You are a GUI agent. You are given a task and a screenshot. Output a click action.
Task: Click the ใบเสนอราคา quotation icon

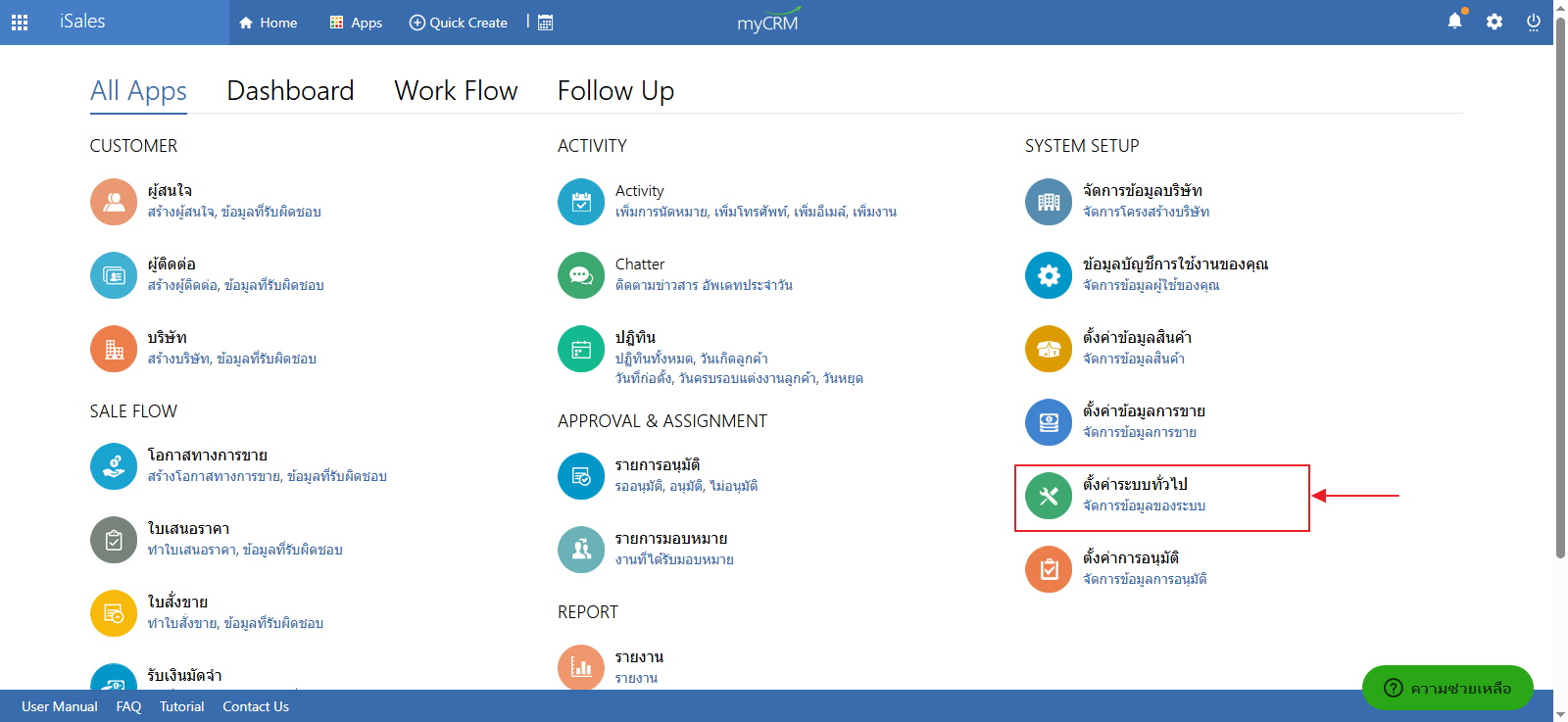[114, 540]
